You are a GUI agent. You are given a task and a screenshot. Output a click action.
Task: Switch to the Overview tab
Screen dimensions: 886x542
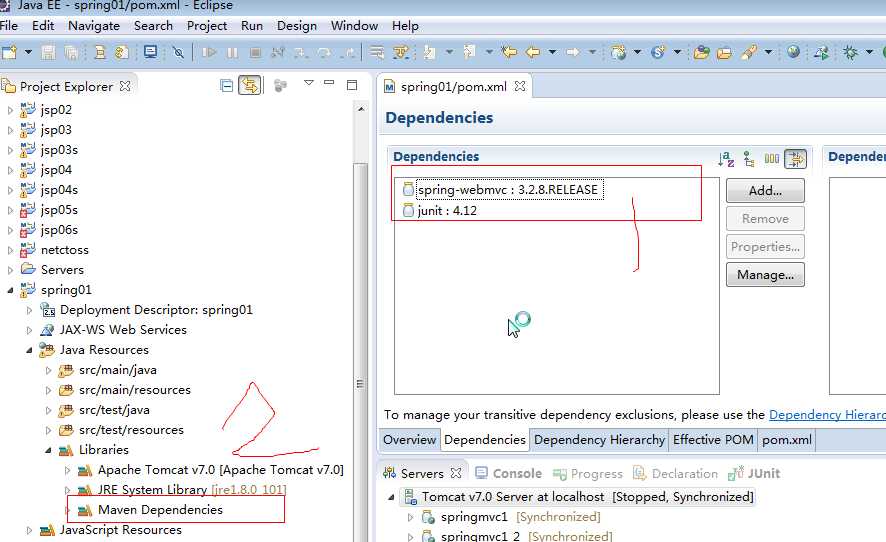(410, 440)
